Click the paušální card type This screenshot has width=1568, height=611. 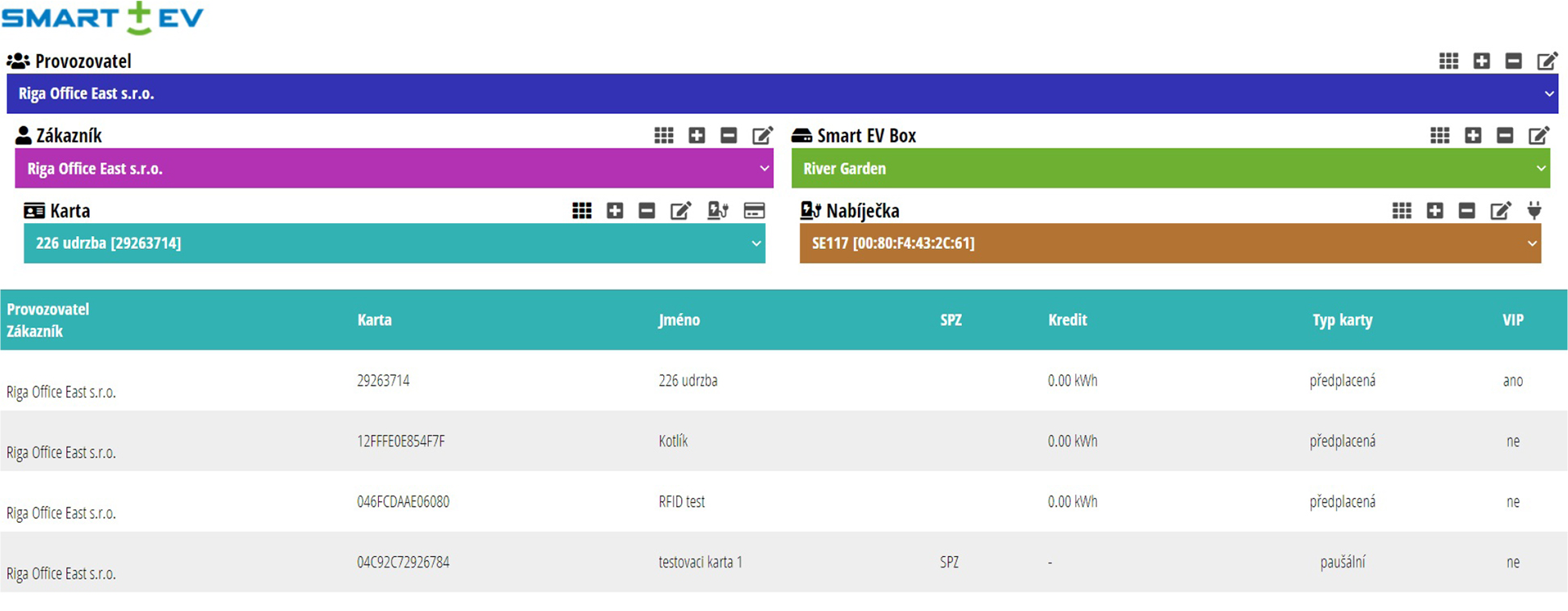(x=1343, y=563)
